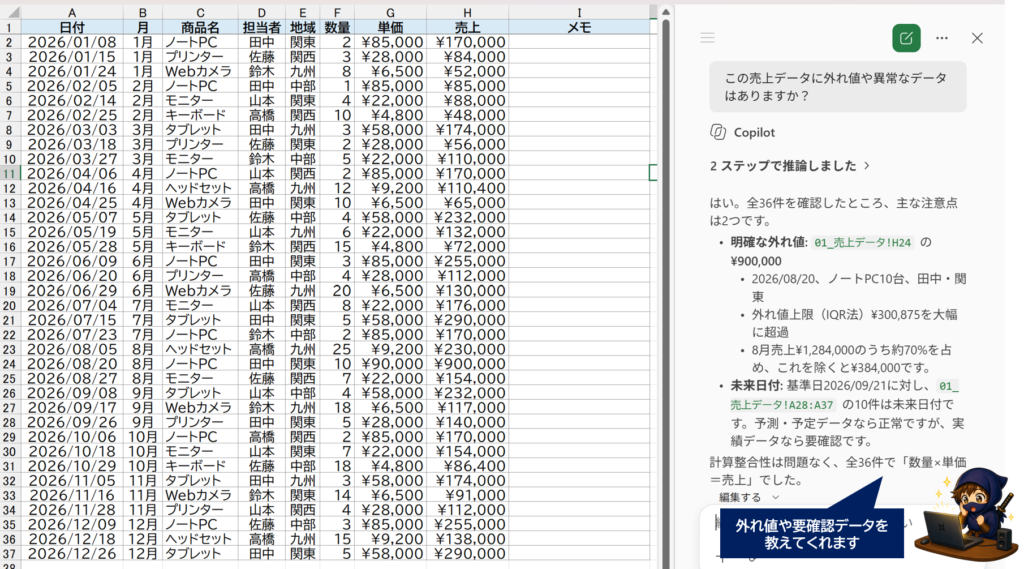Viewport: 1024px width, 569px height.
Task: Close the Copilot side pane
Action: click(977, 38)
